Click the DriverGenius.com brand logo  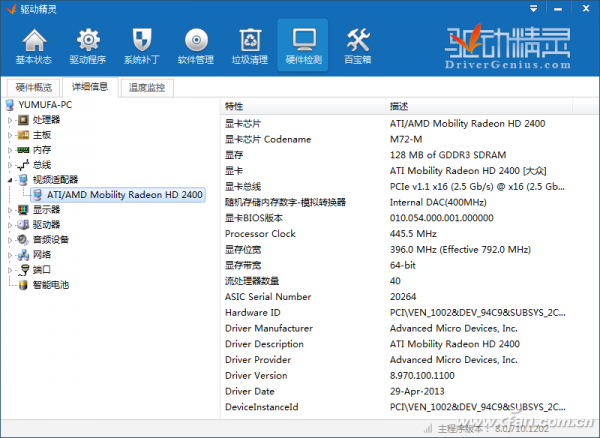point(507,47)
